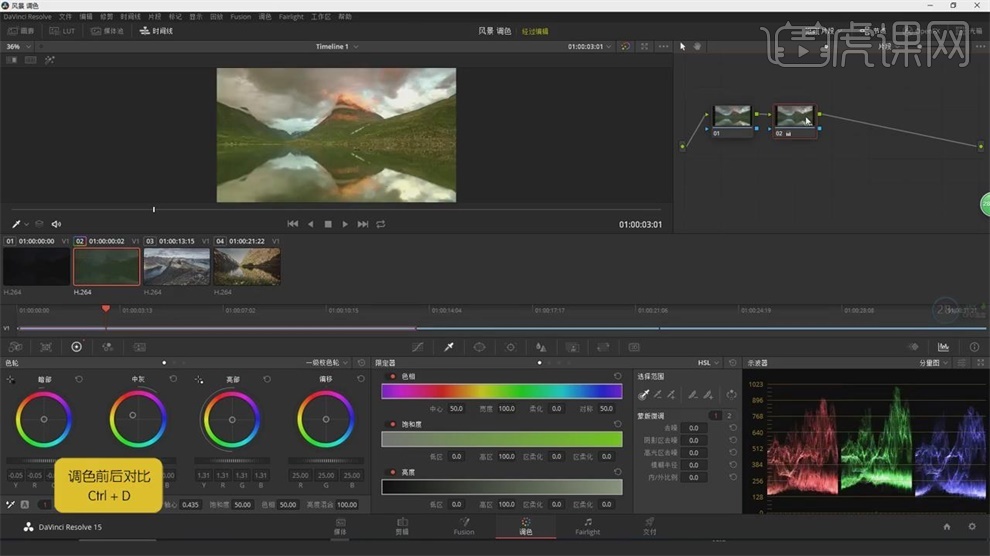Toggle the 亮度 luminance qualifier on/off
This screenshot has height=556, width=990.
(393, 471)
